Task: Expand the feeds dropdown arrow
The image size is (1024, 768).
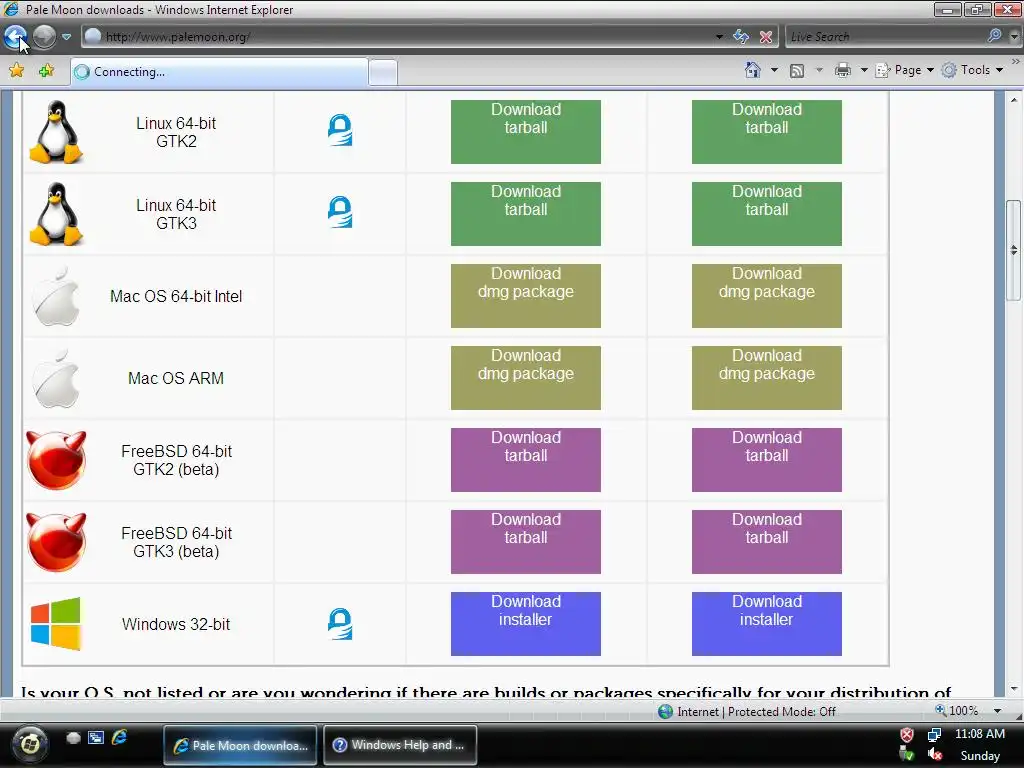Action: click(x=819, y=70)
